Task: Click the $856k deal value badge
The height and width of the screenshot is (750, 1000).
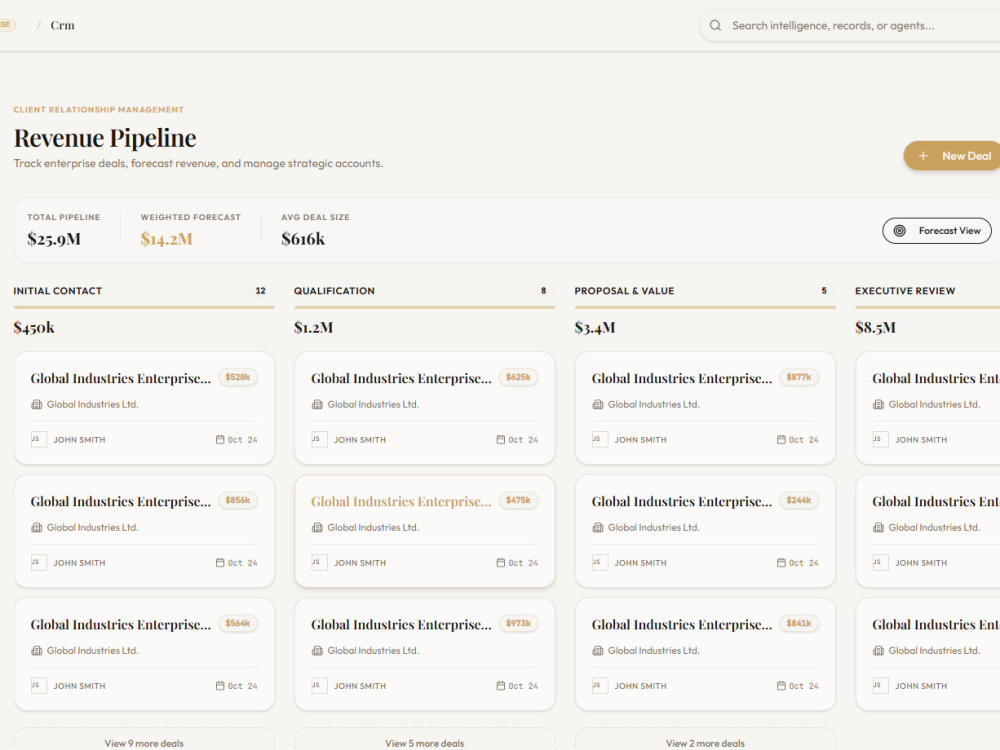Action: [x=238, y=501]
